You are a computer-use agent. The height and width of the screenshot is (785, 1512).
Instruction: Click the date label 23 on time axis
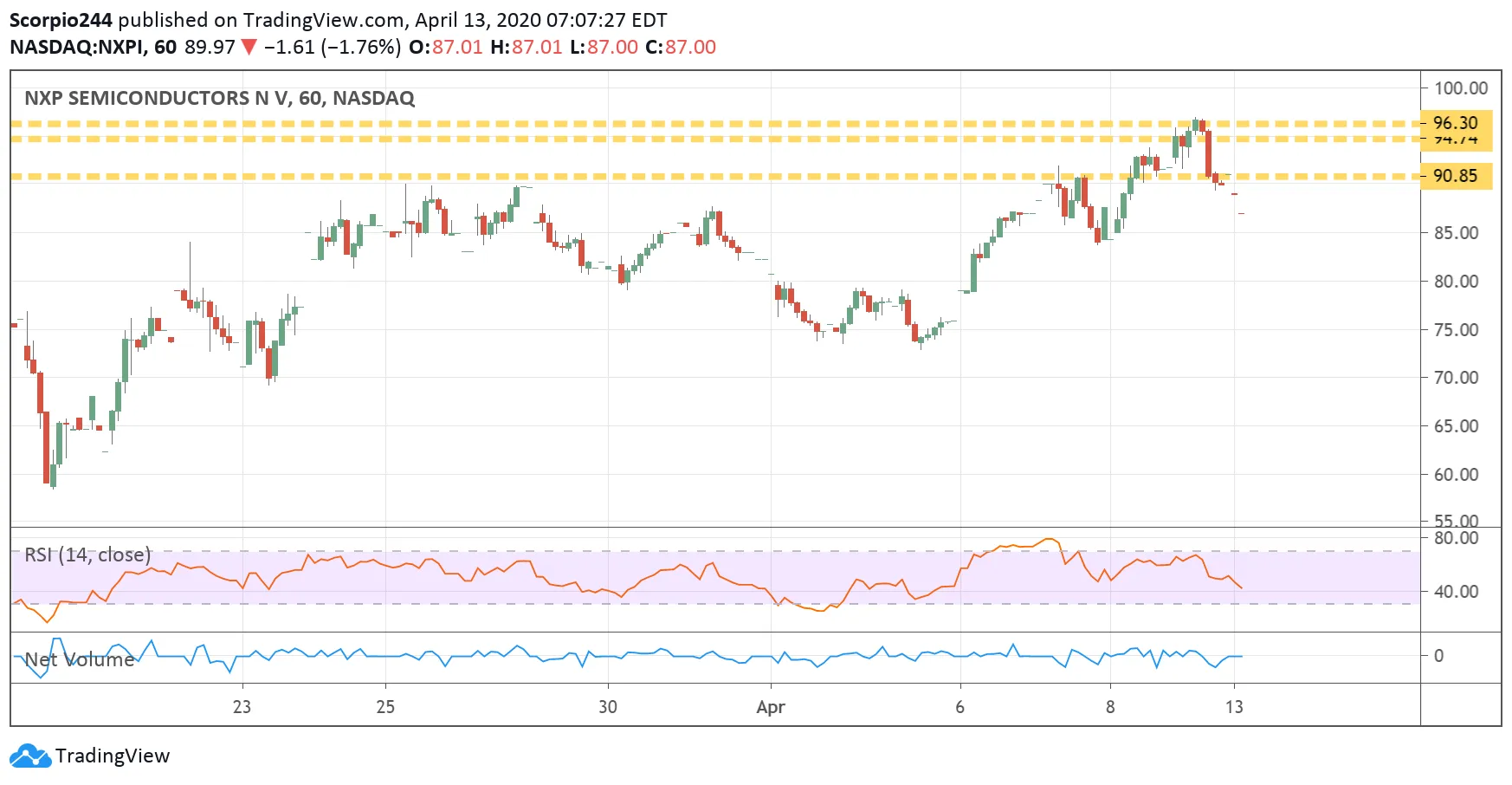pos(242,707)
